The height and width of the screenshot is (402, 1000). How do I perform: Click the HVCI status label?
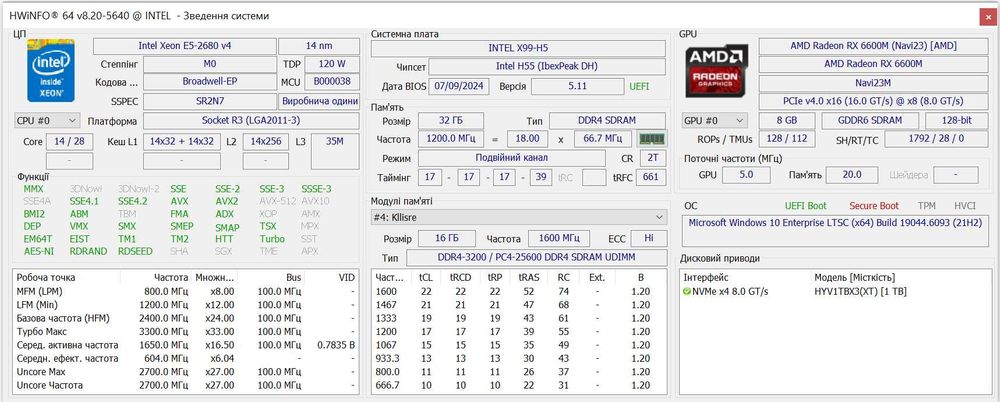point(965,206)
